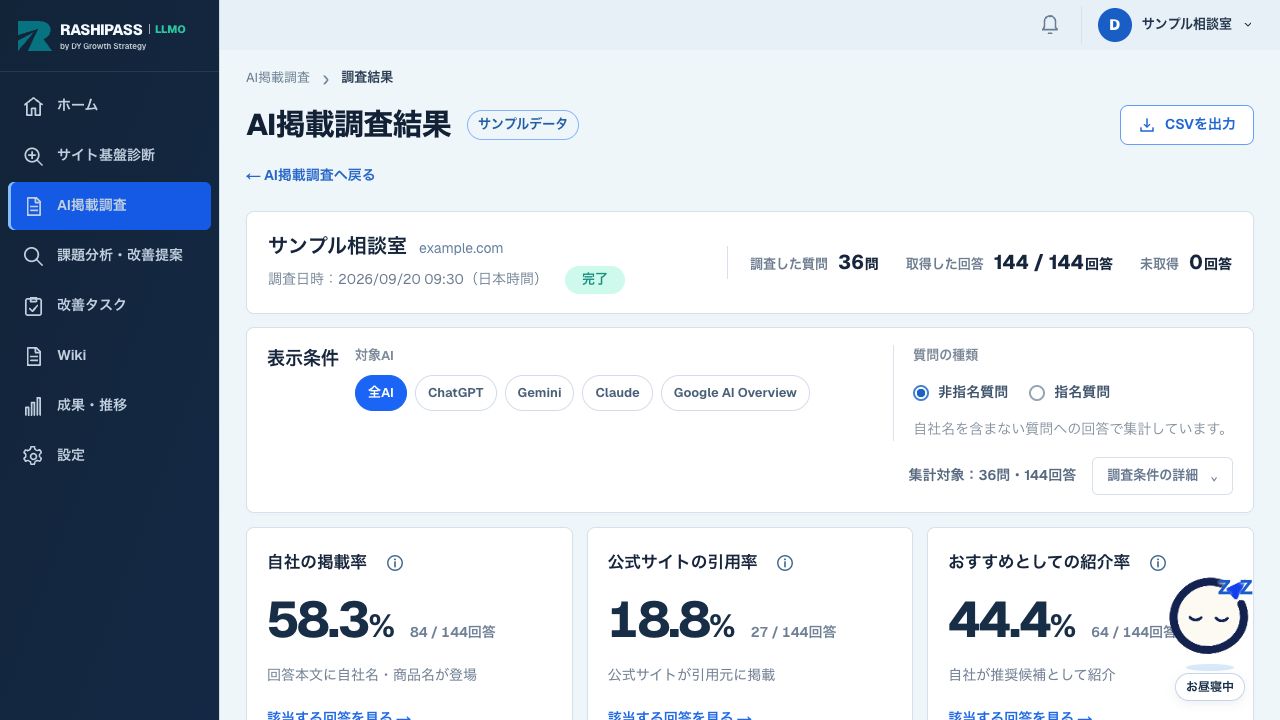Open サンプル相談室 account menu chevron
Screen dimensions: 1280x720
[1247, 25]
